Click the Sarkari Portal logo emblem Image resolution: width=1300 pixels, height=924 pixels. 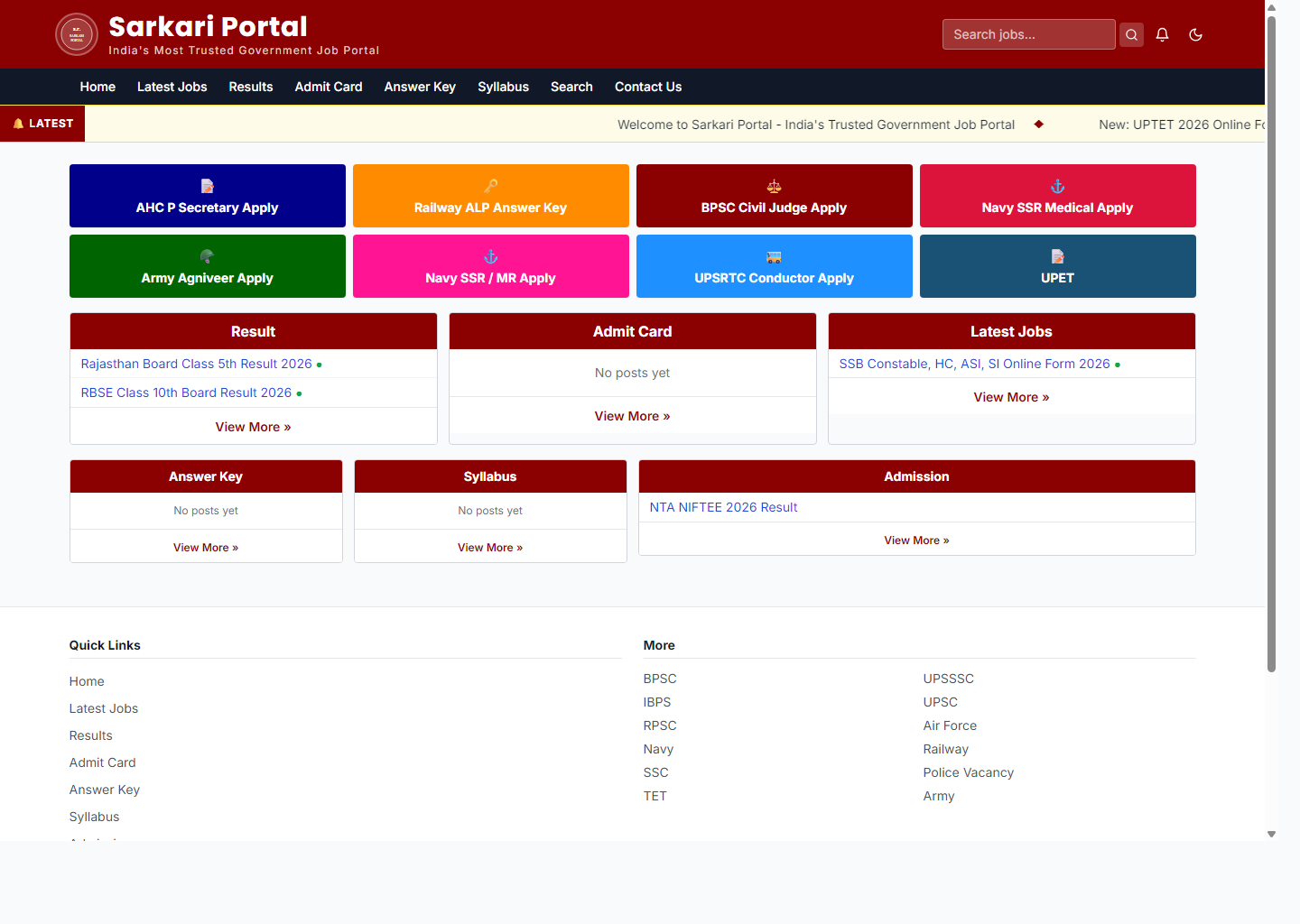pyautogui.click(x=77, y=33)
